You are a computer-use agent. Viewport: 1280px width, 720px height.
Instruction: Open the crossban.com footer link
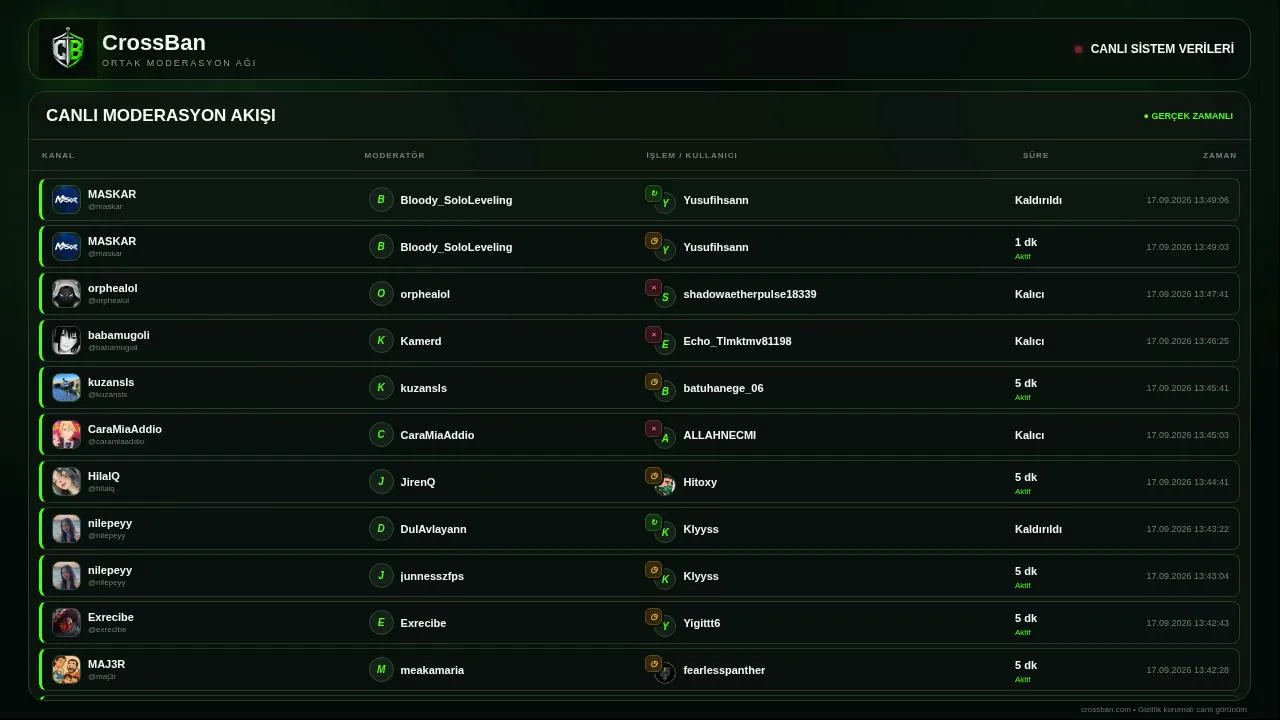(x=1106, y=709)
